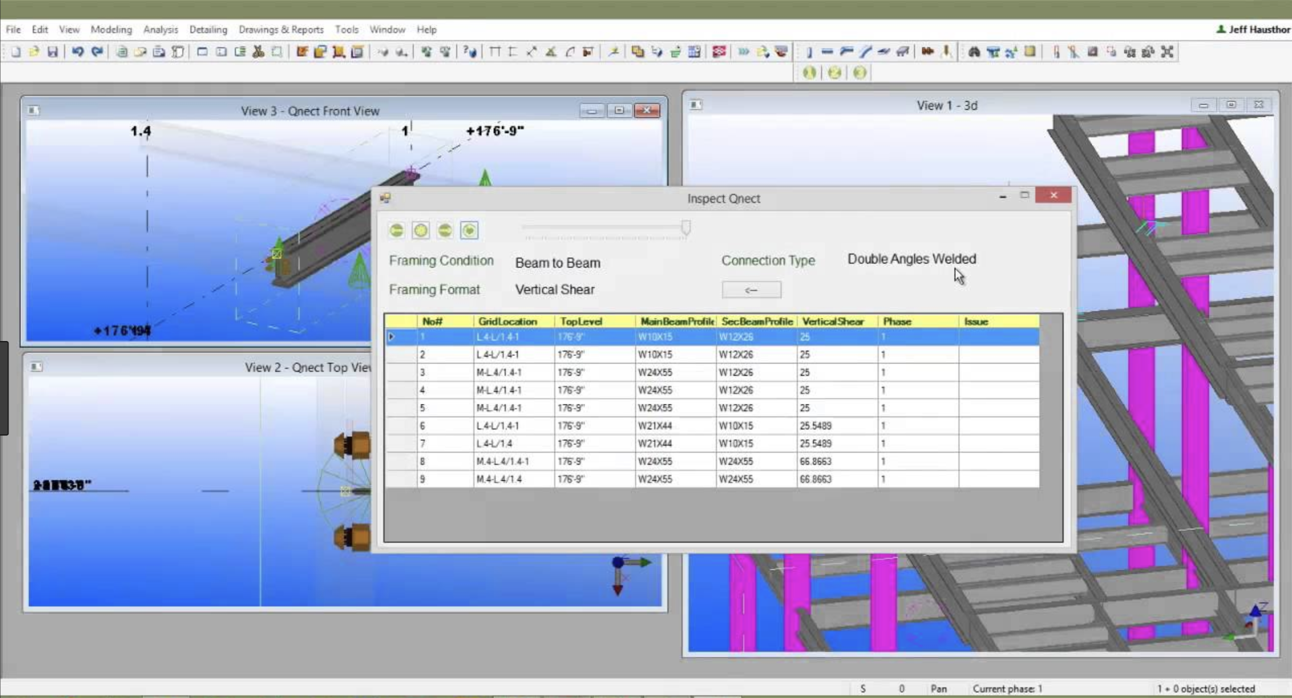
Task: Click the slider handle in Inspect Qnect
Action: 686,229
